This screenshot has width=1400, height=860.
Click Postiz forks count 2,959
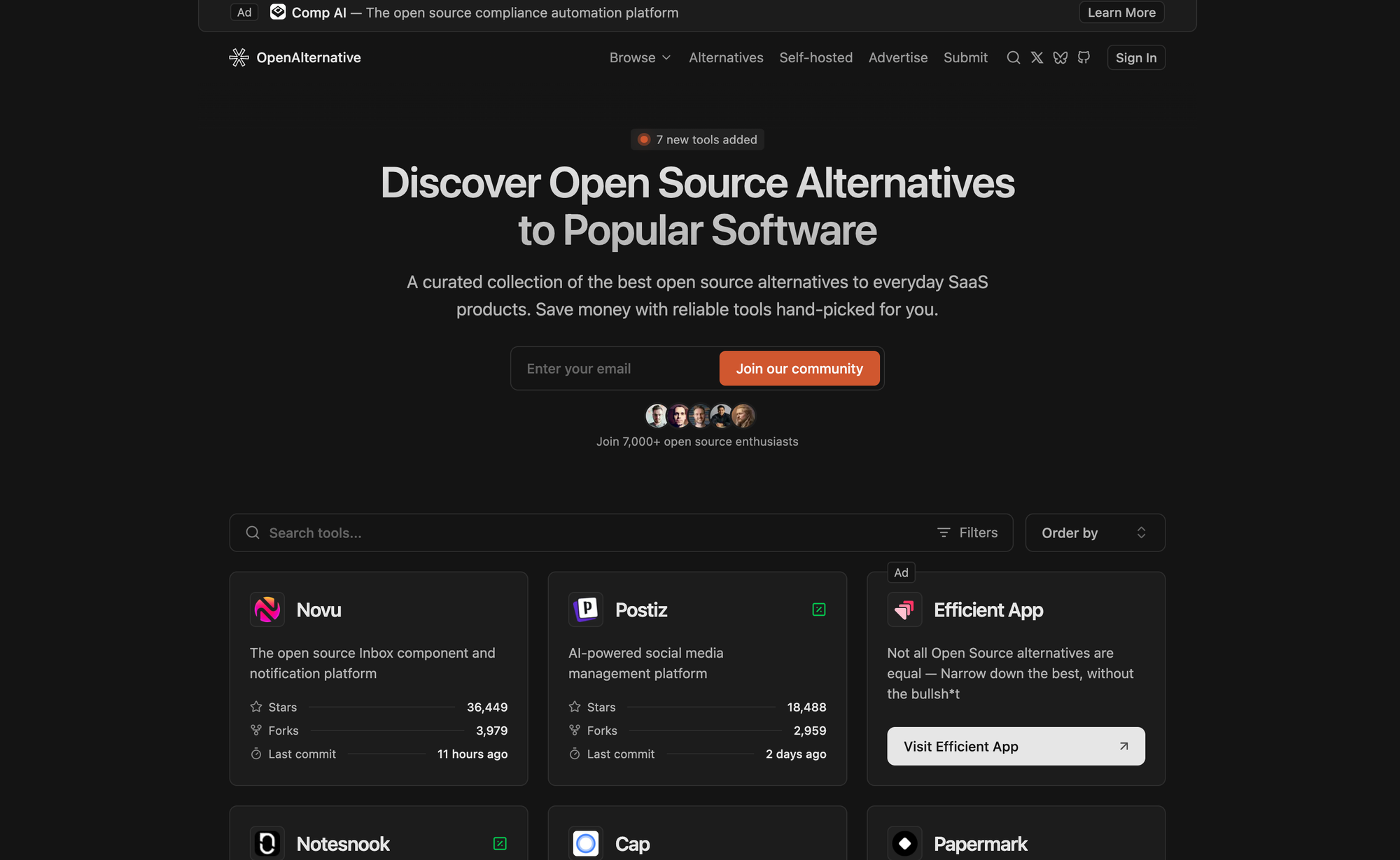pyautogui.click(x=810, y=730)
